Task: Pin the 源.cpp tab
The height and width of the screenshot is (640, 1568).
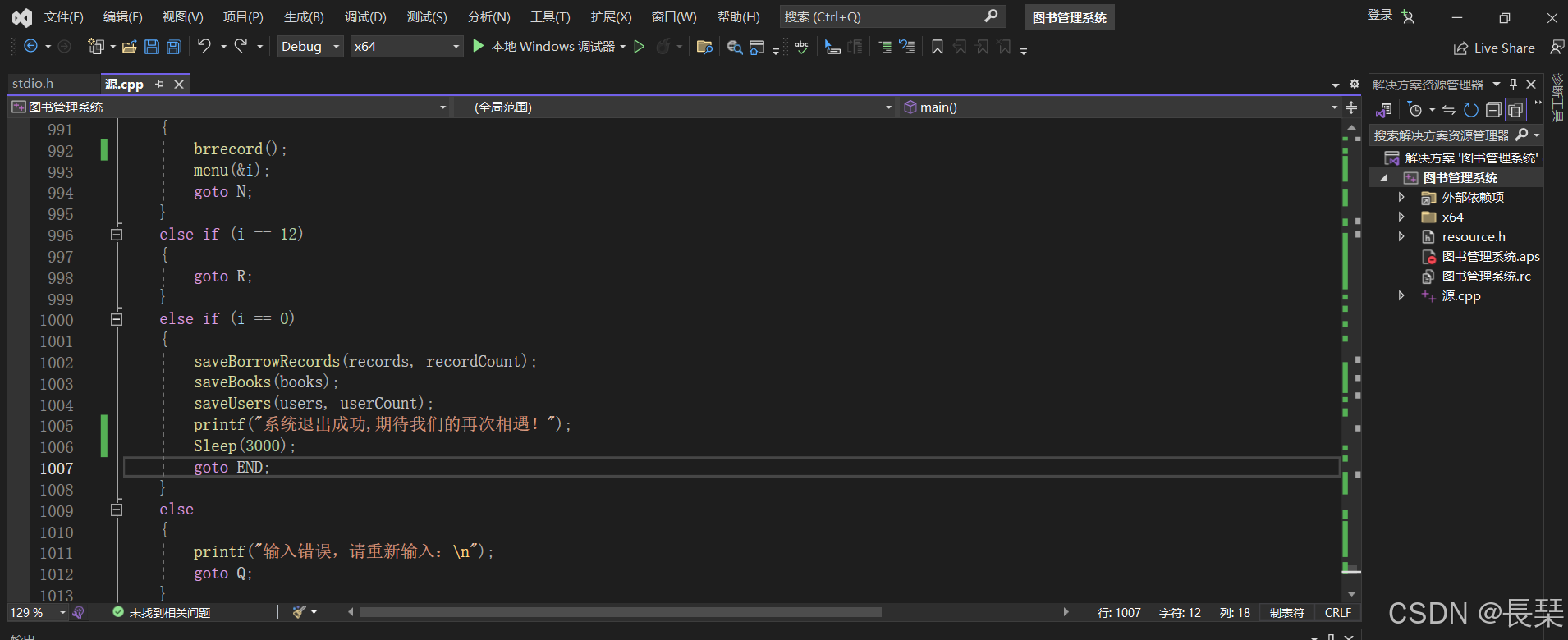Action: tap(159, 84)
